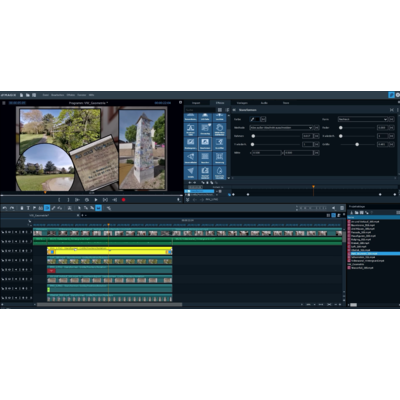This screenshot has width=400, height=400.
Task: Open the Methode dropdown
Action: tap(281, 128)
